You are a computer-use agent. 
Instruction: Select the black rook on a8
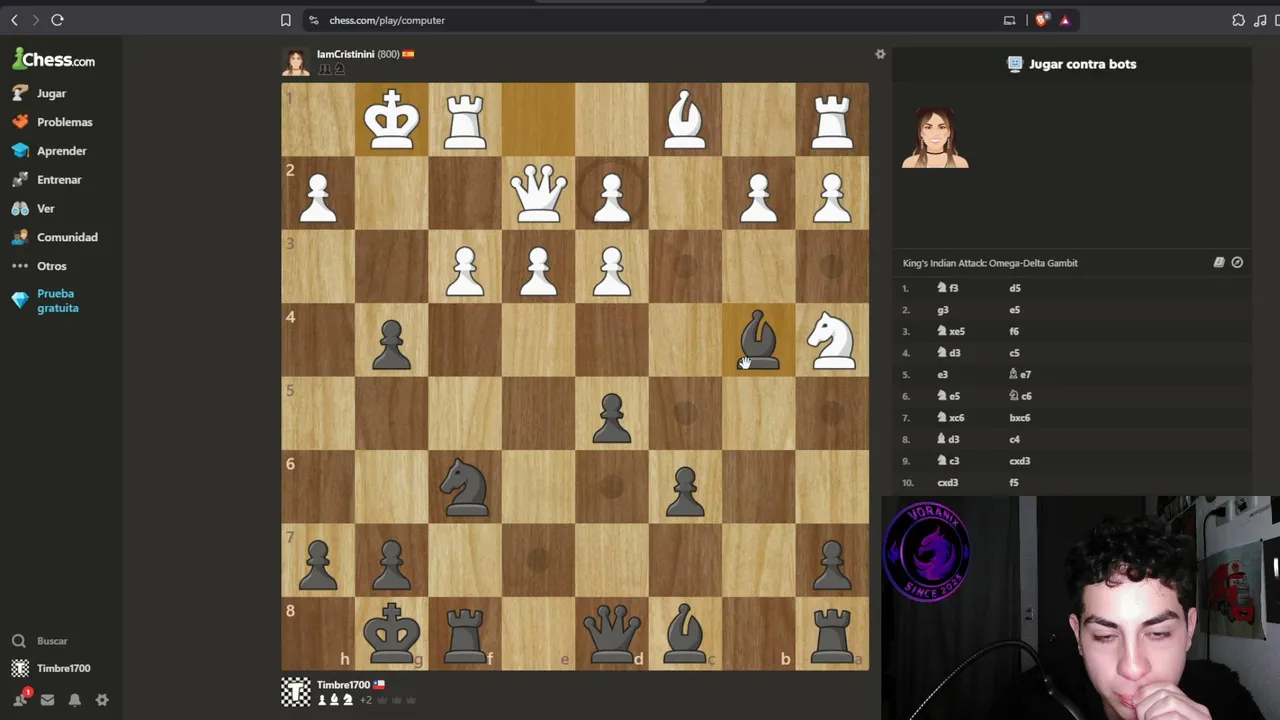832,634
